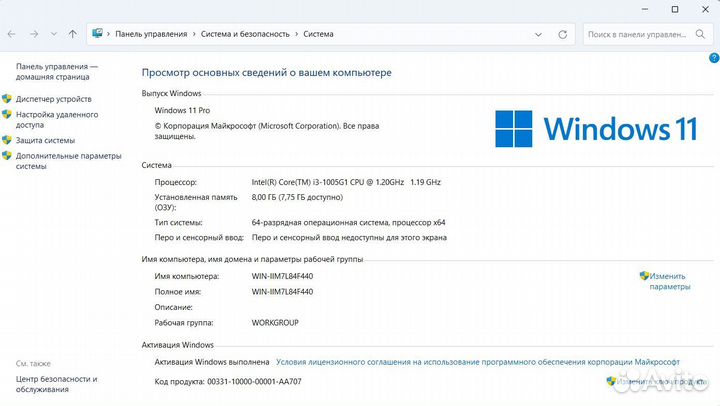This screenshot has width=720, height=406.
Task: Open help with the blue question icon
Action: [x=714, y=58]
